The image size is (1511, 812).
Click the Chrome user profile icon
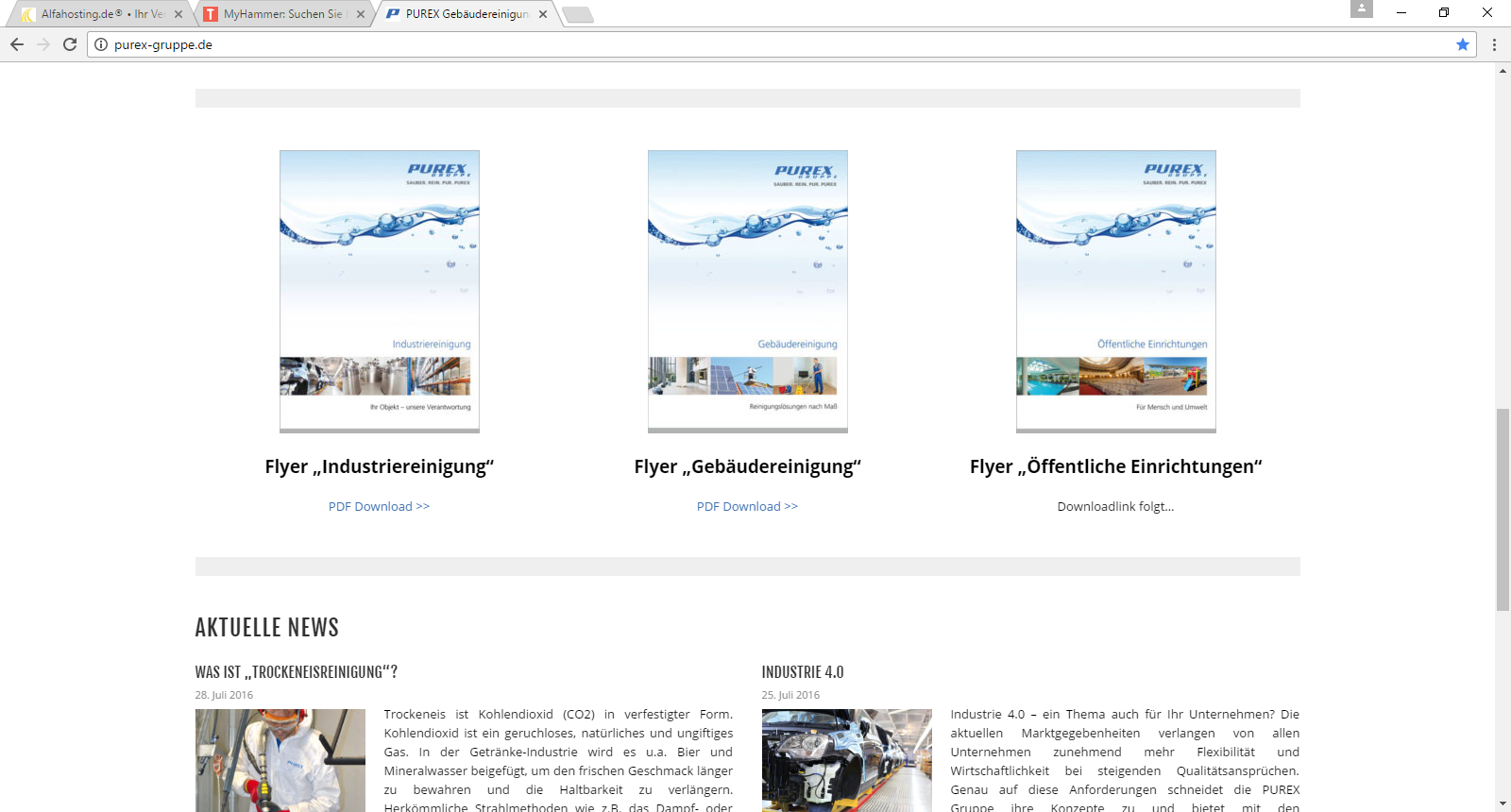(x=1362, y=8)
